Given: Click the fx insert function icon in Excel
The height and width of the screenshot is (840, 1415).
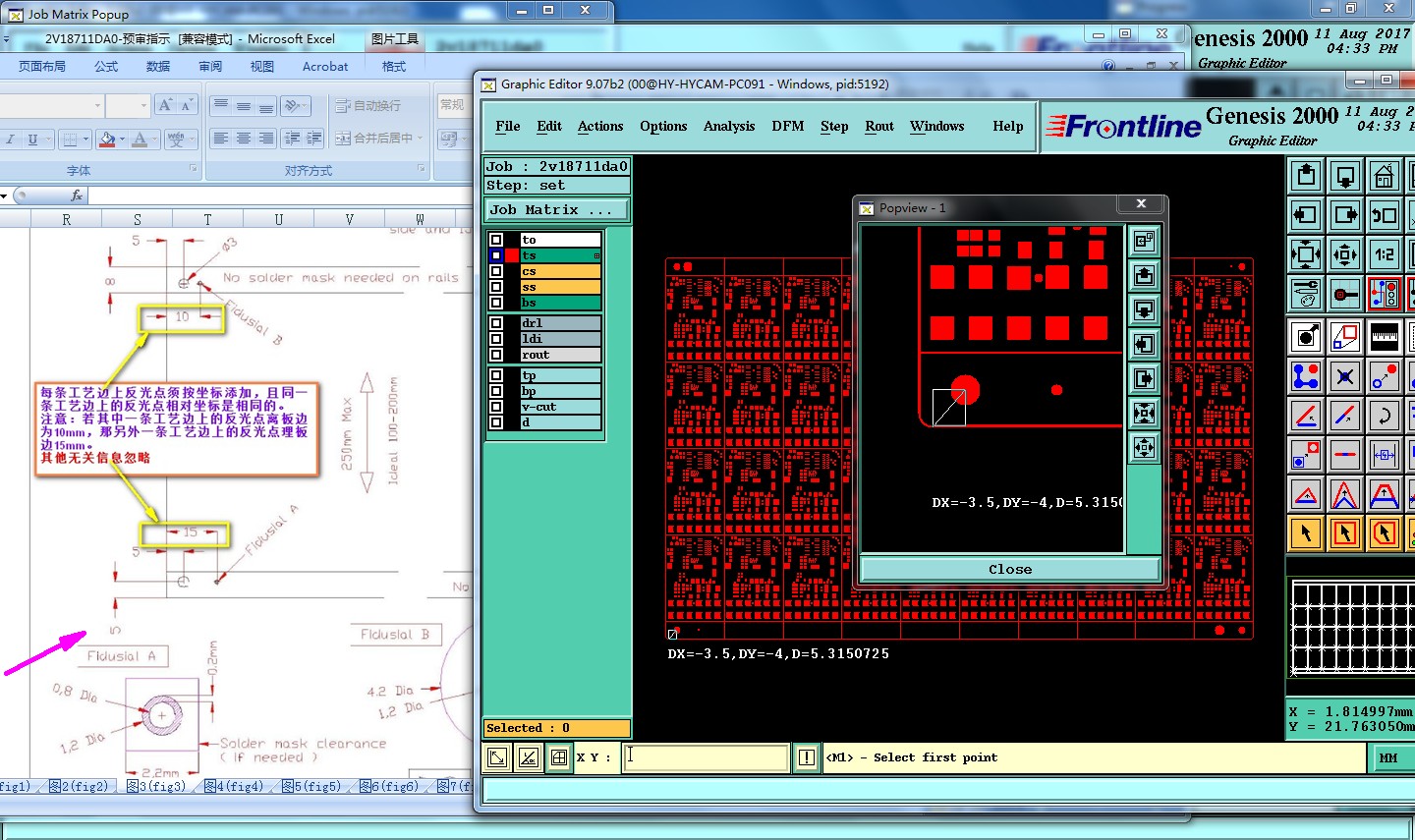Looking at the screenshot, I should [78, 196].
